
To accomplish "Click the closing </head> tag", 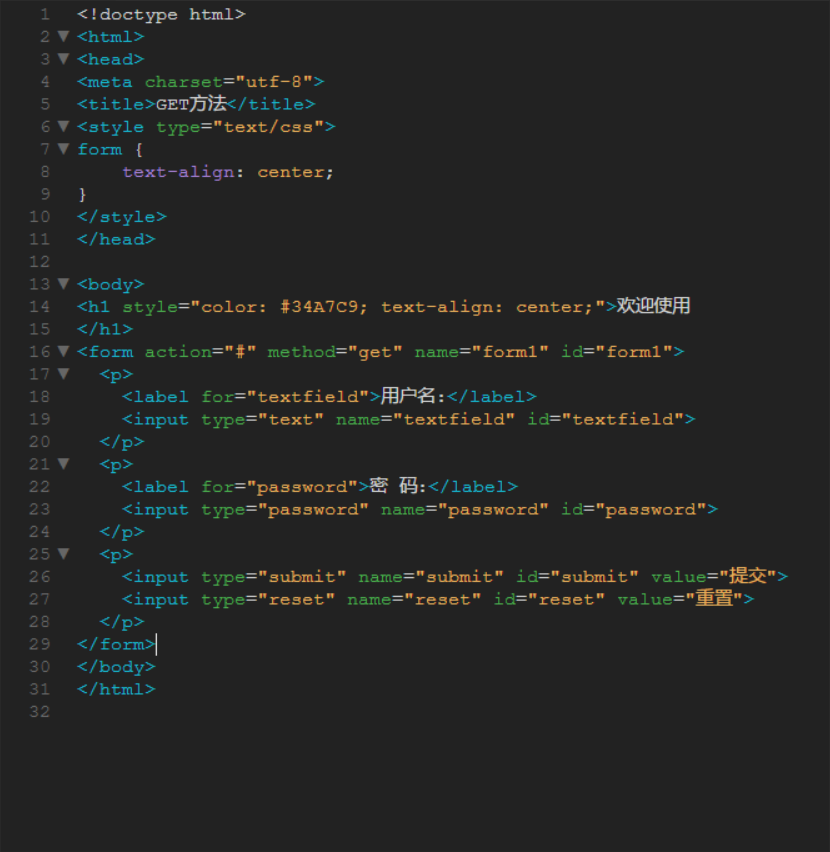I will [116, 240].
